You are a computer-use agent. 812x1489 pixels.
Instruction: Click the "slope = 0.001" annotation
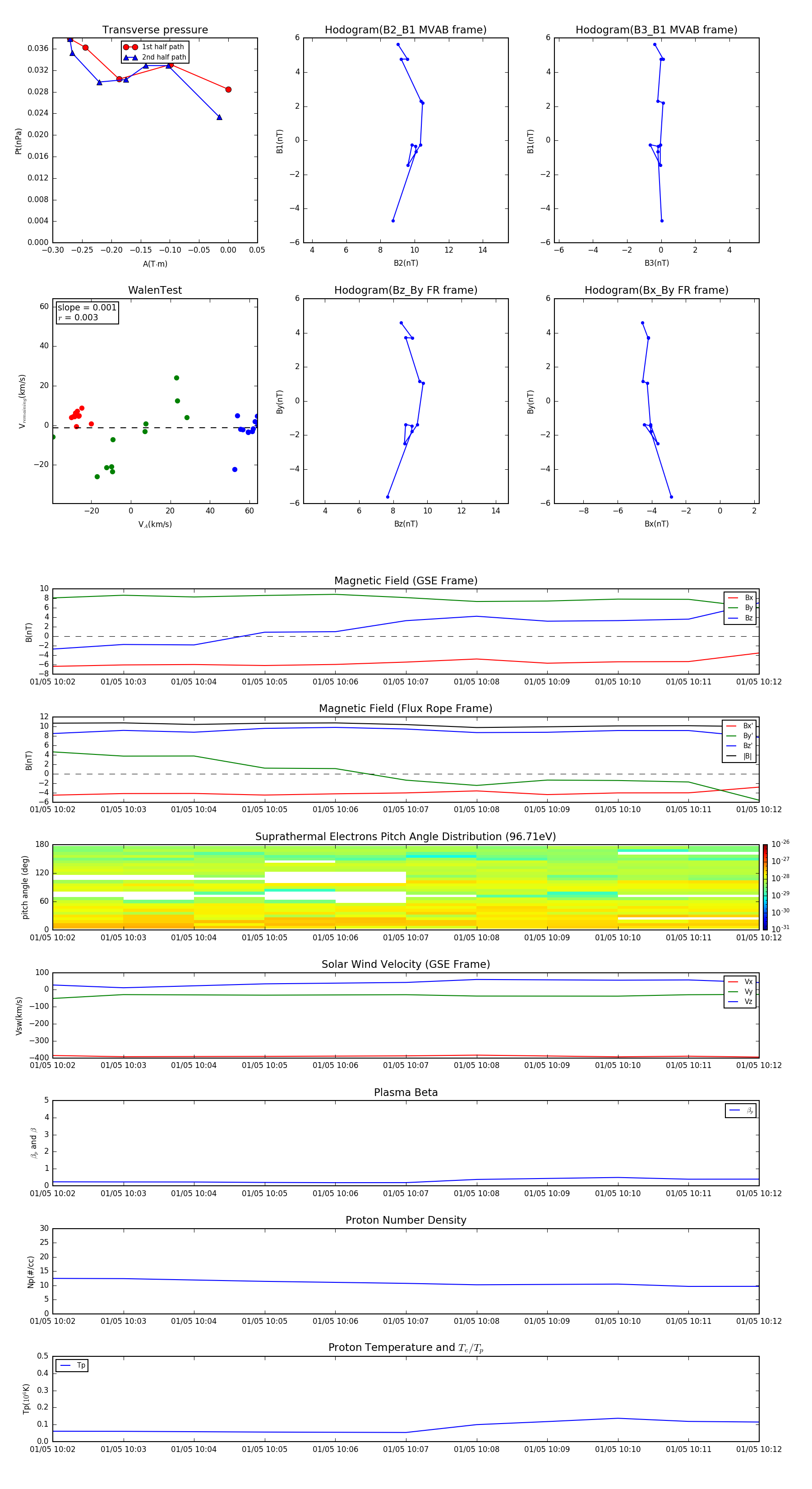click(87, 308)
